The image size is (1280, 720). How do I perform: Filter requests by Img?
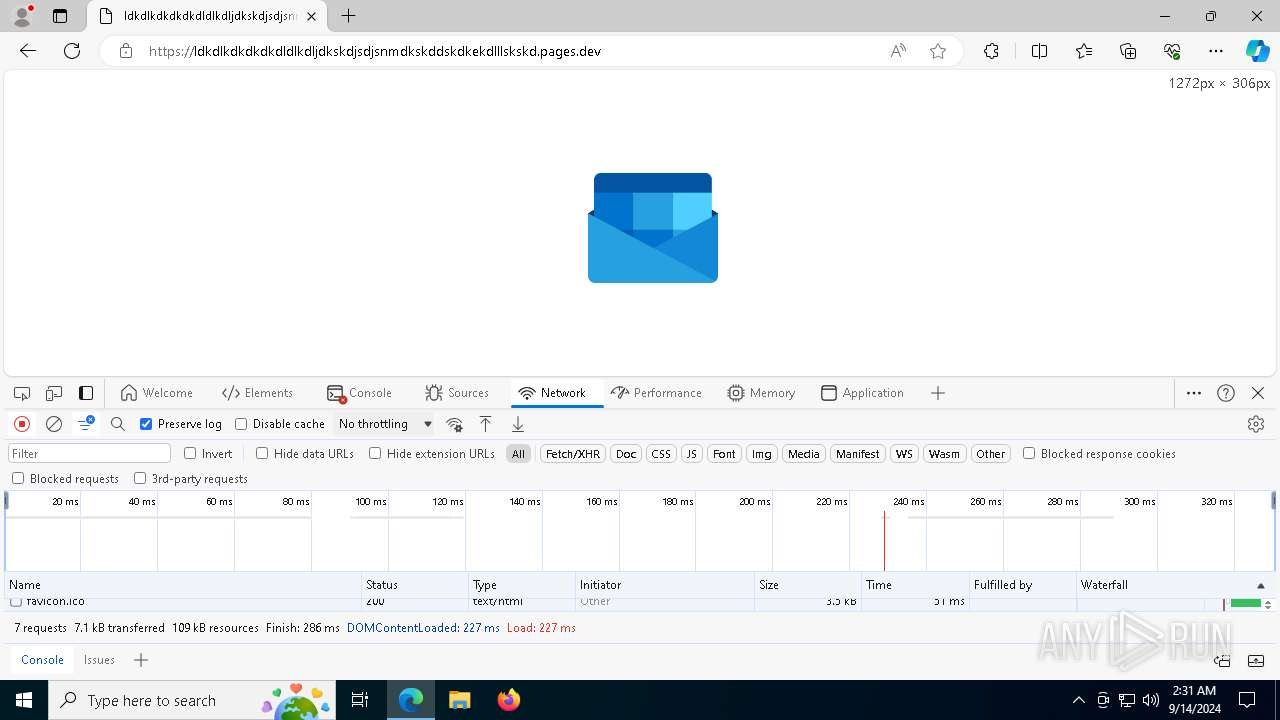pos(762,454)
